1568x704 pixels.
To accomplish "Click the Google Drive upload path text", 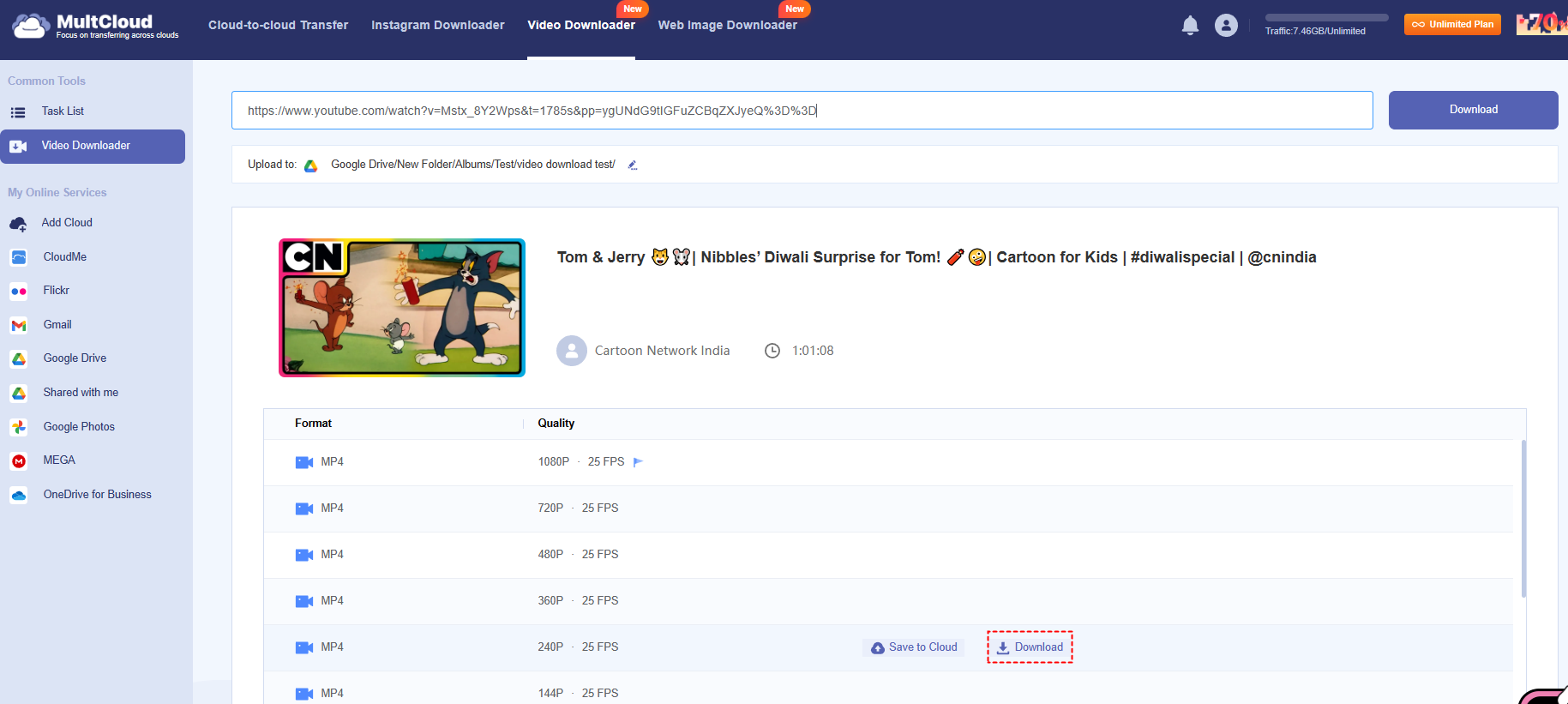I will point(473,165).
